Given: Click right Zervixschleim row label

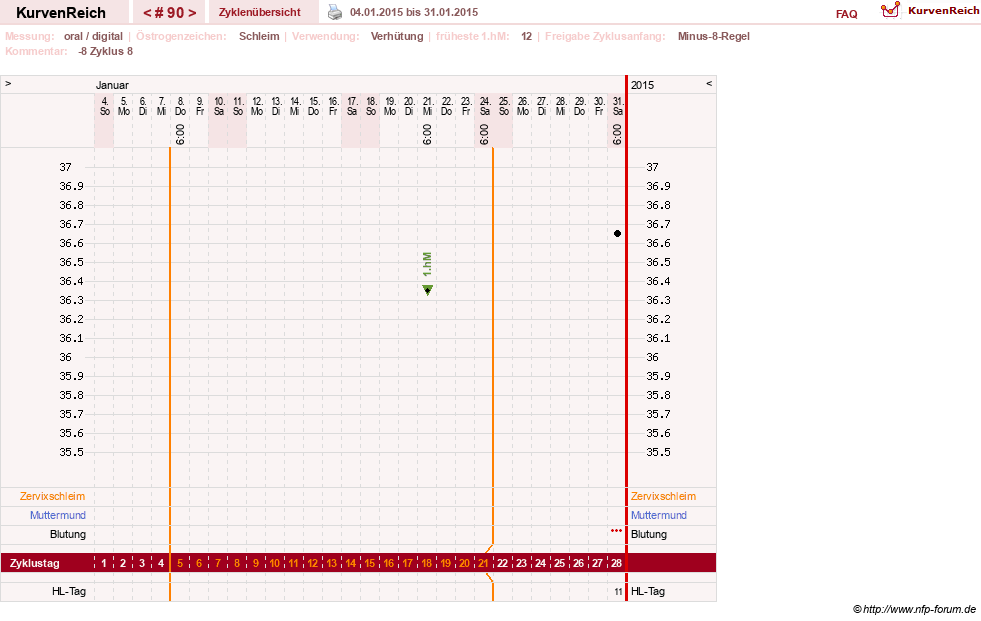Looking at the screenshot, I should (663, 497).
